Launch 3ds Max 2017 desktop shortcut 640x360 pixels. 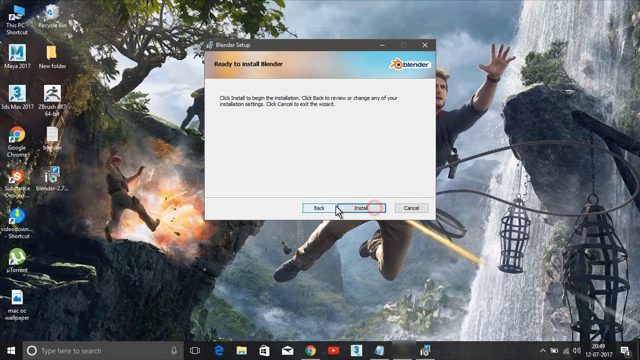17,97
